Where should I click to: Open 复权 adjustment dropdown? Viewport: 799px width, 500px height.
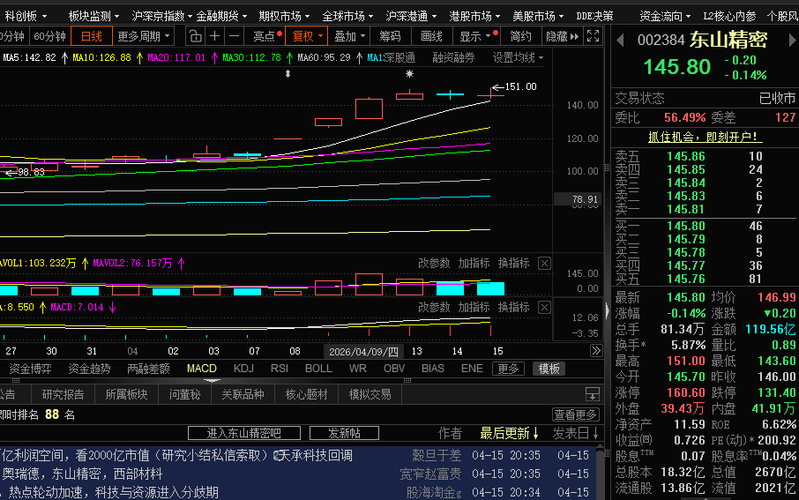click(307, 37)
